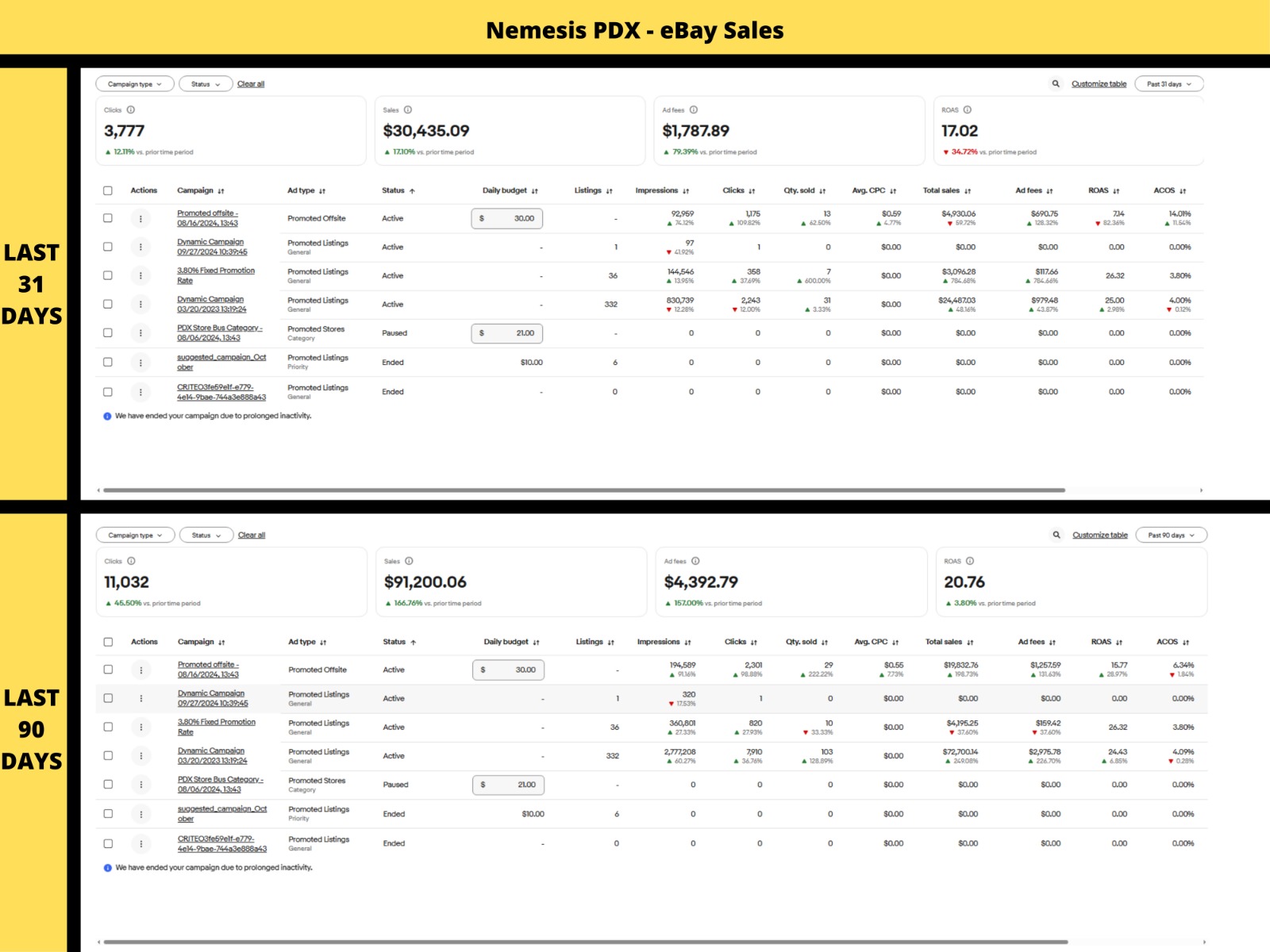Open Campaign type dropdown in 31-day panel
The image size is (1270, 952).
[x=134, y=84]
